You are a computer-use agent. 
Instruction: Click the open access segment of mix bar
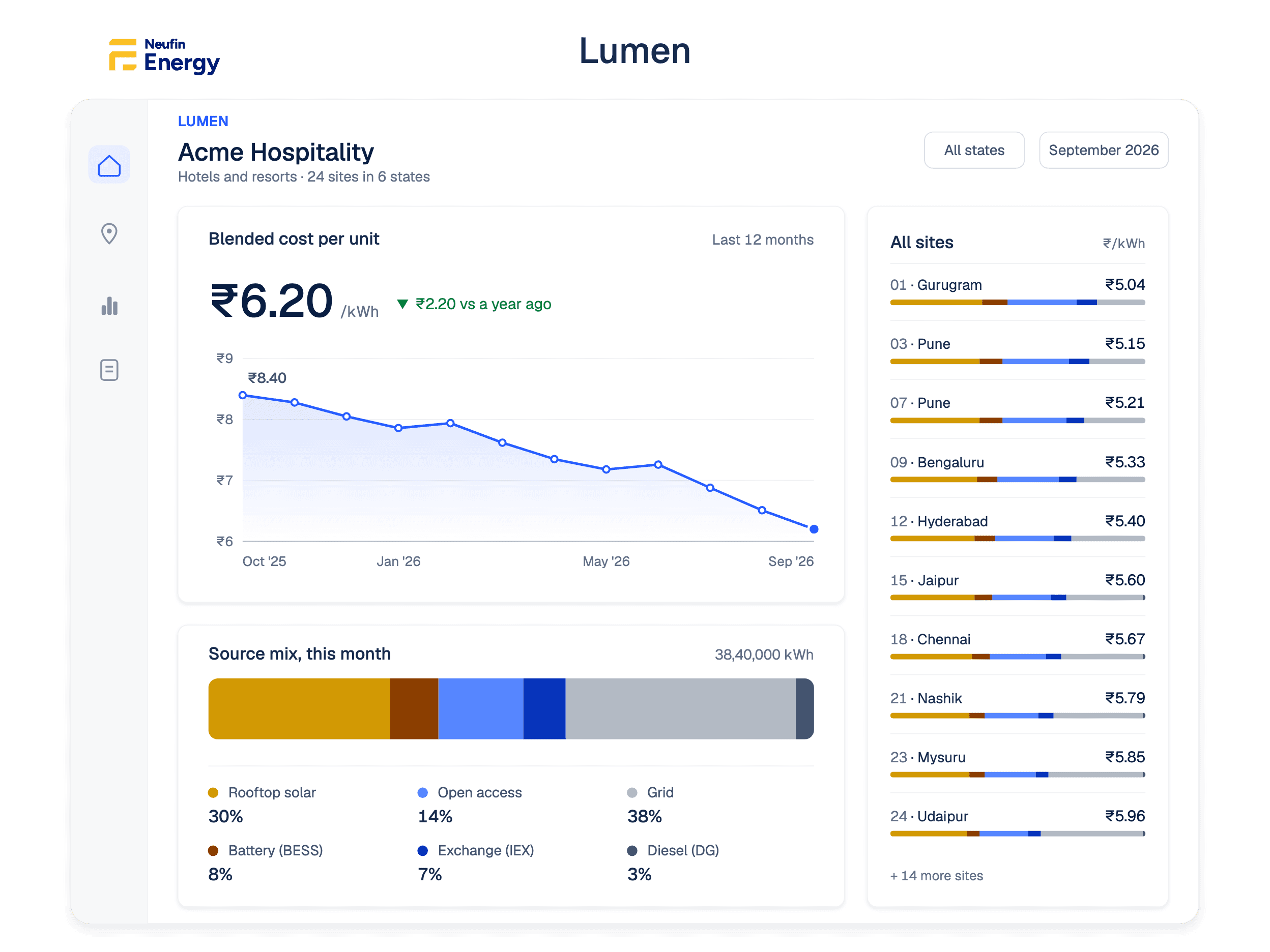(x=480, y=709)
